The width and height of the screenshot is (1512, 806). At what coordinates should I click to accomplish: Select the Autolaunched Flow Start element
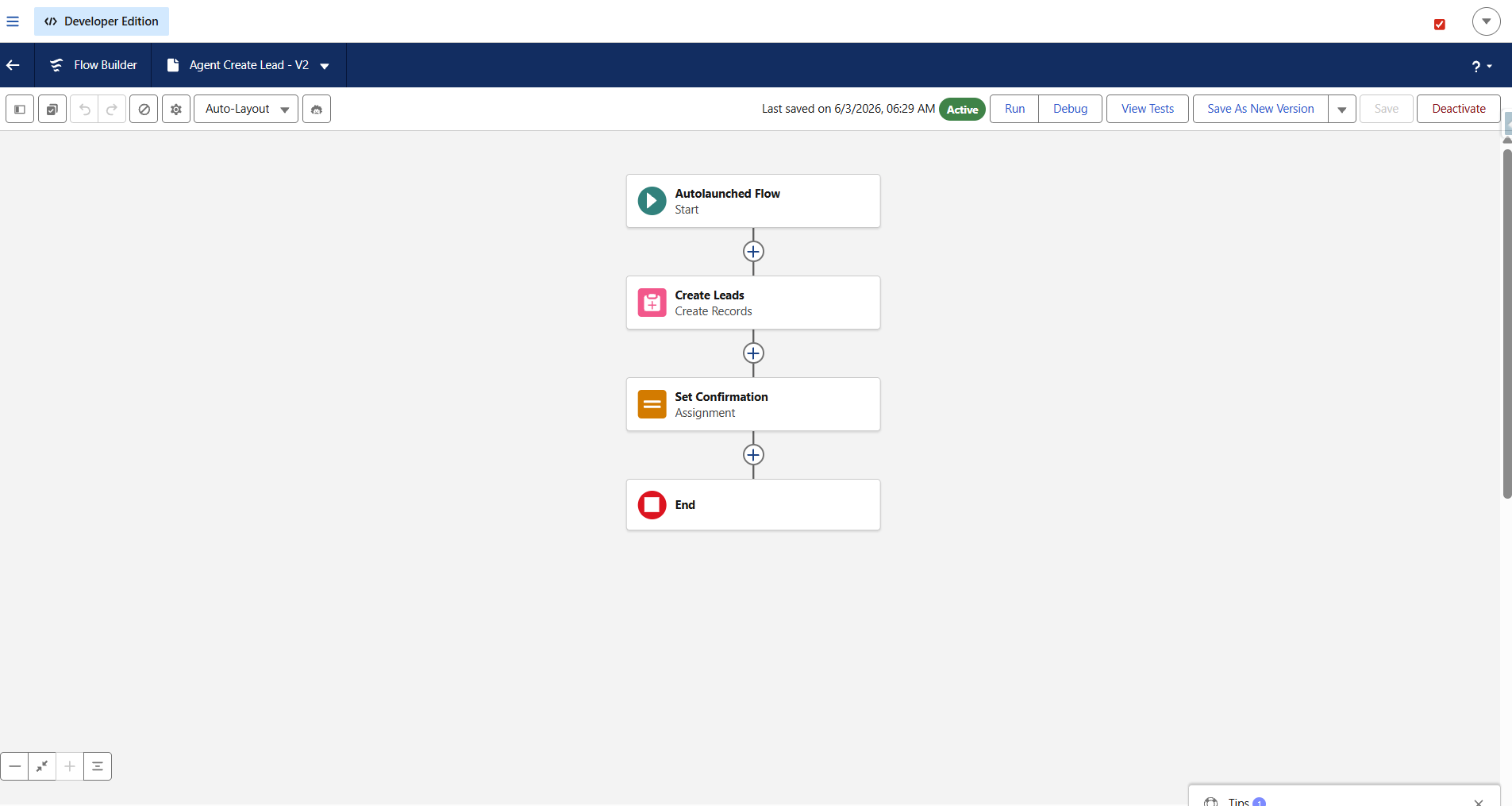click(753, 201)
